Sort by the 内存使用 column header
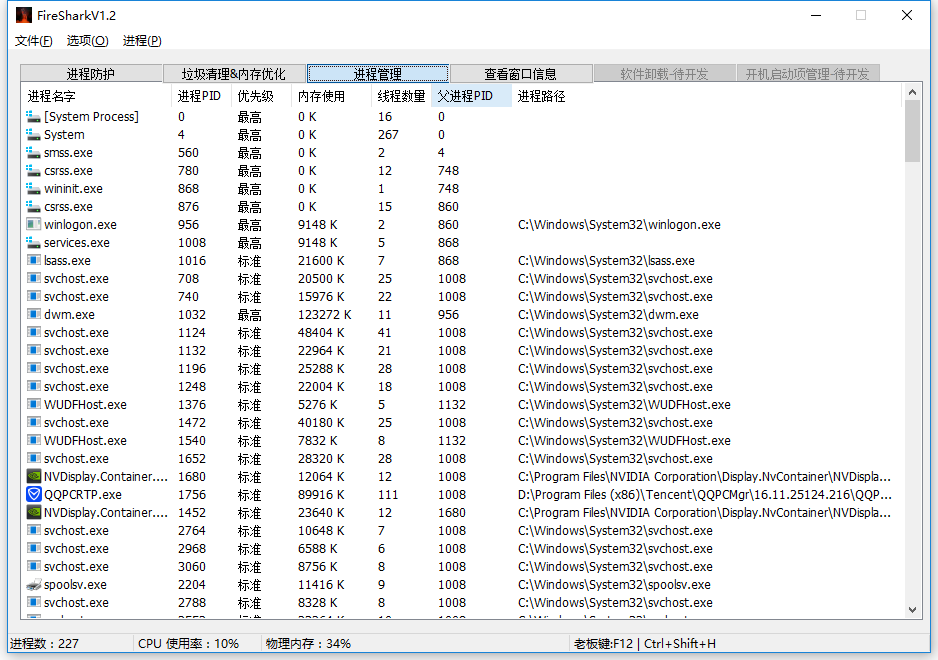938x660 pixels. tap(321, 96)
